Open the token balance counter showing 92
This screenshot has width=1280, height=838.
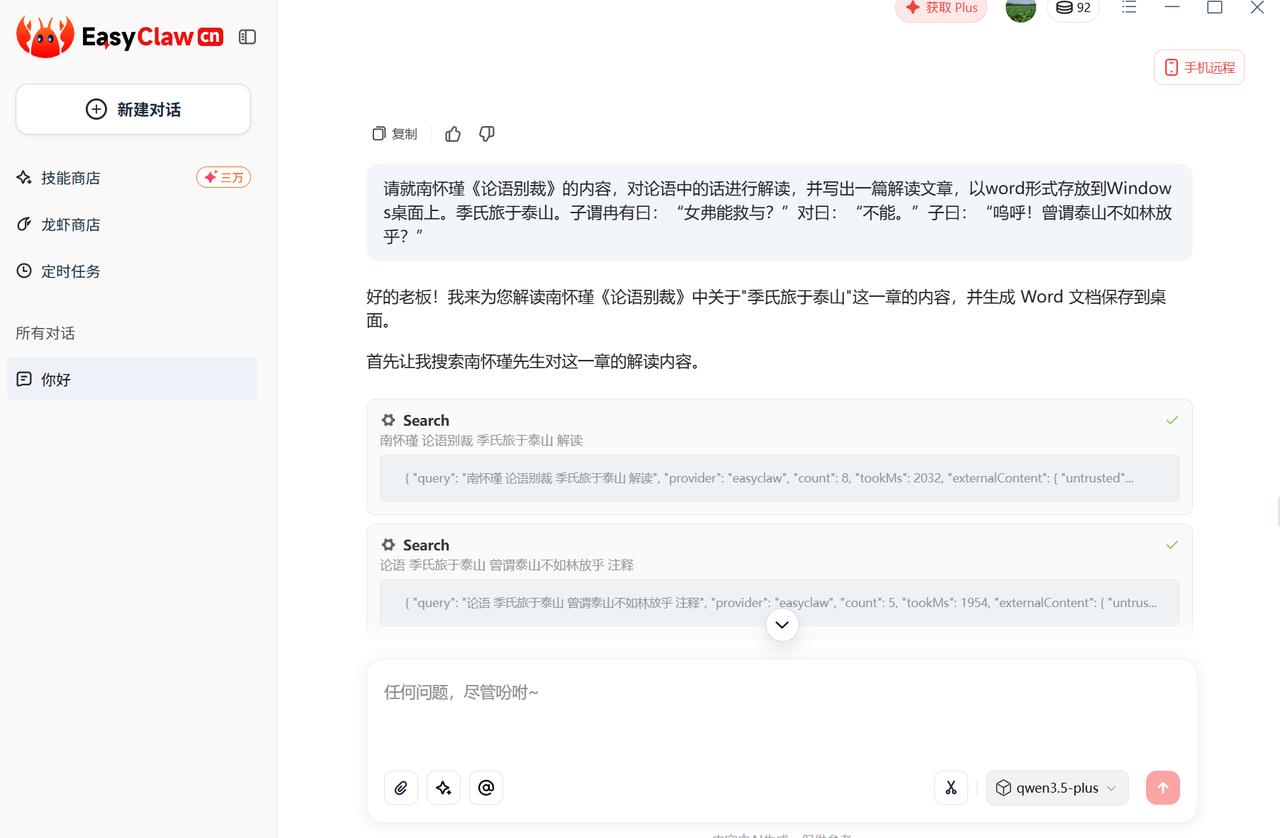point(1073,8)
